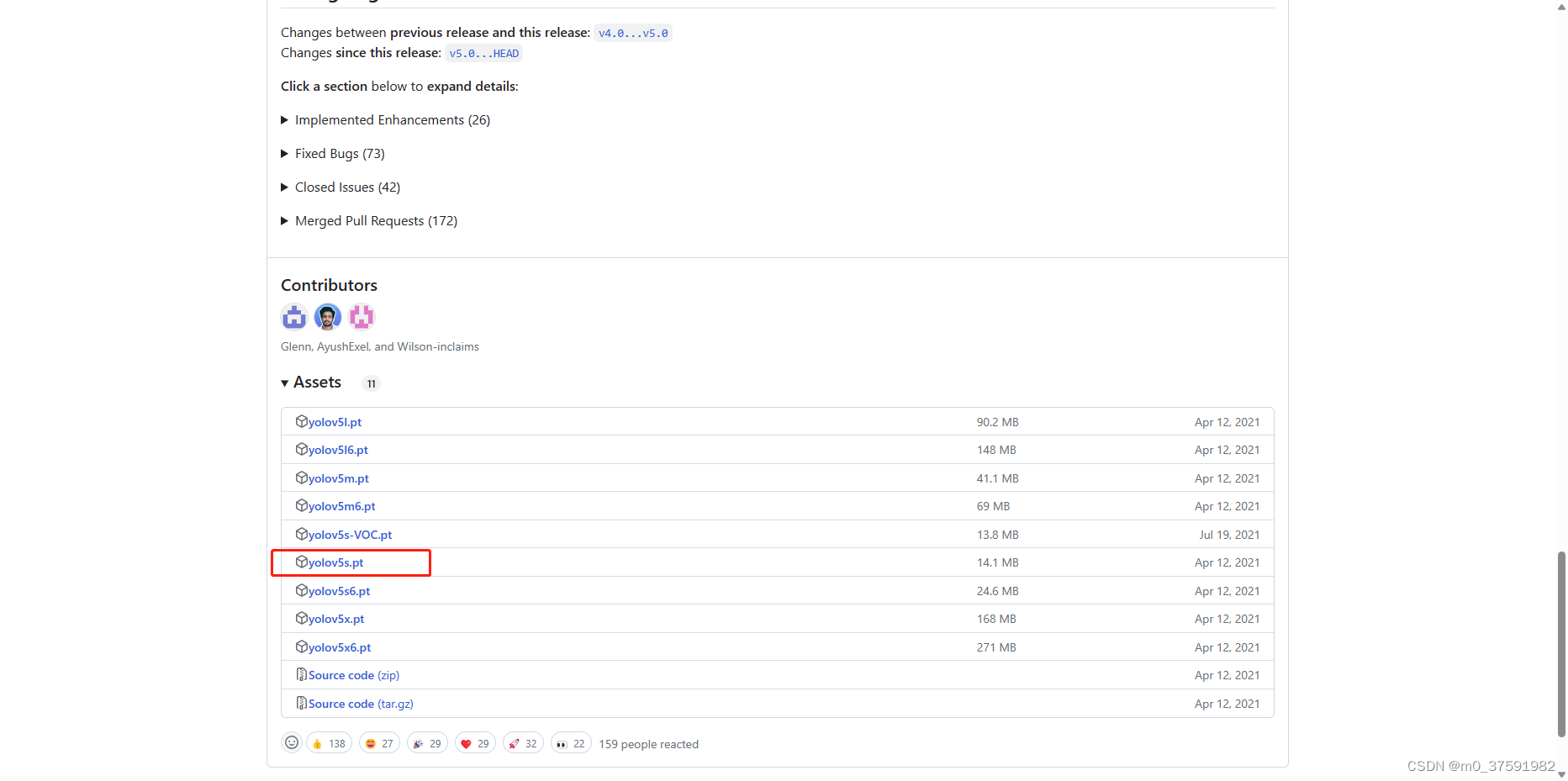This screenshot has height=781, width=1568.
Task: Click the 271 MB size of yolov5x6.pt
Action: click(x=996, y=647)
